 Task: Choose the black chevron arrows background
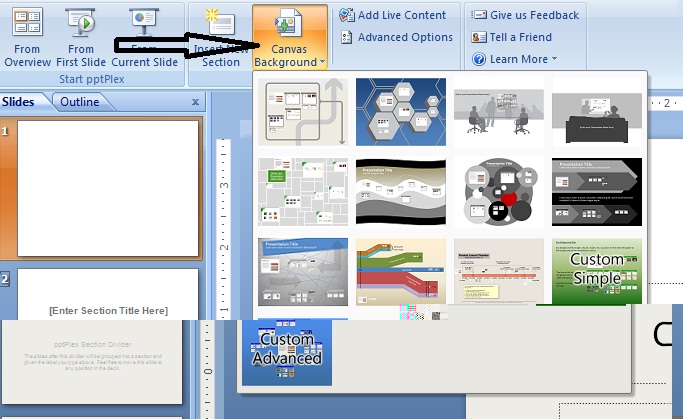(x=597, y=192)
